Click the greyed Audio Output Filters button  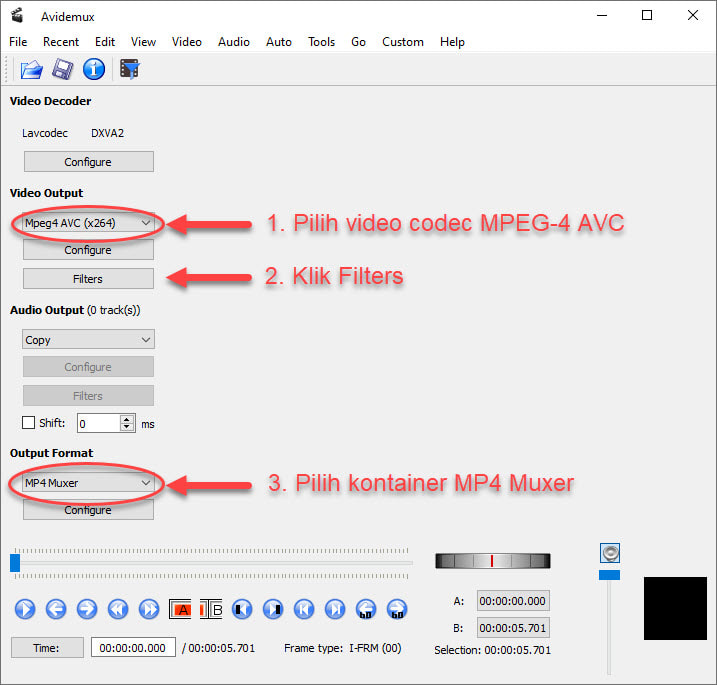(88, 396)
